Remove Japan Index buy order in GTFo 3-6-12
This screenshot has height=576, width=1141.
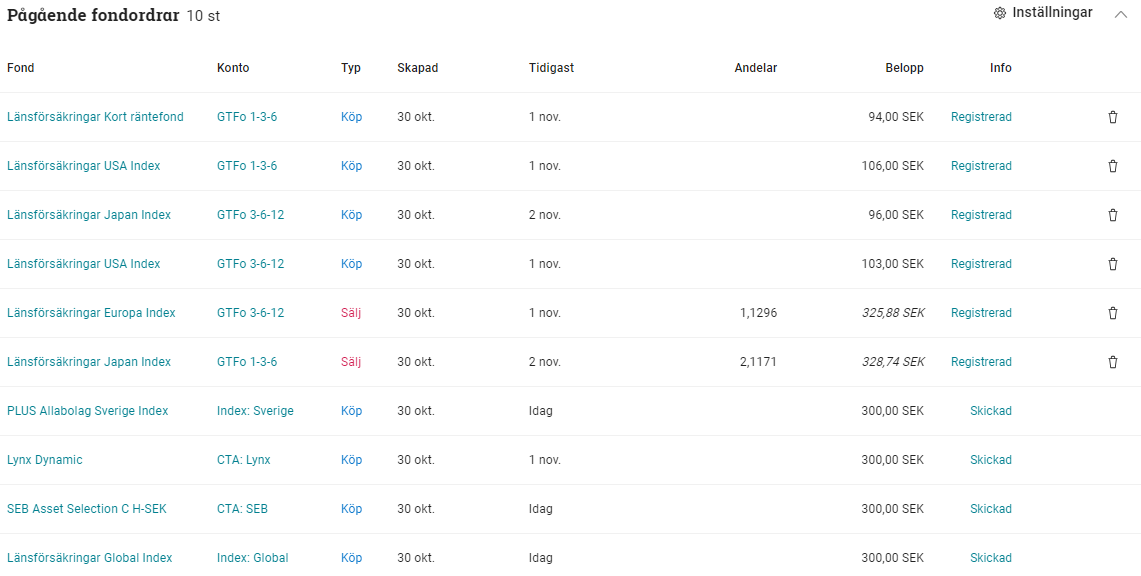coord(1113,215)
